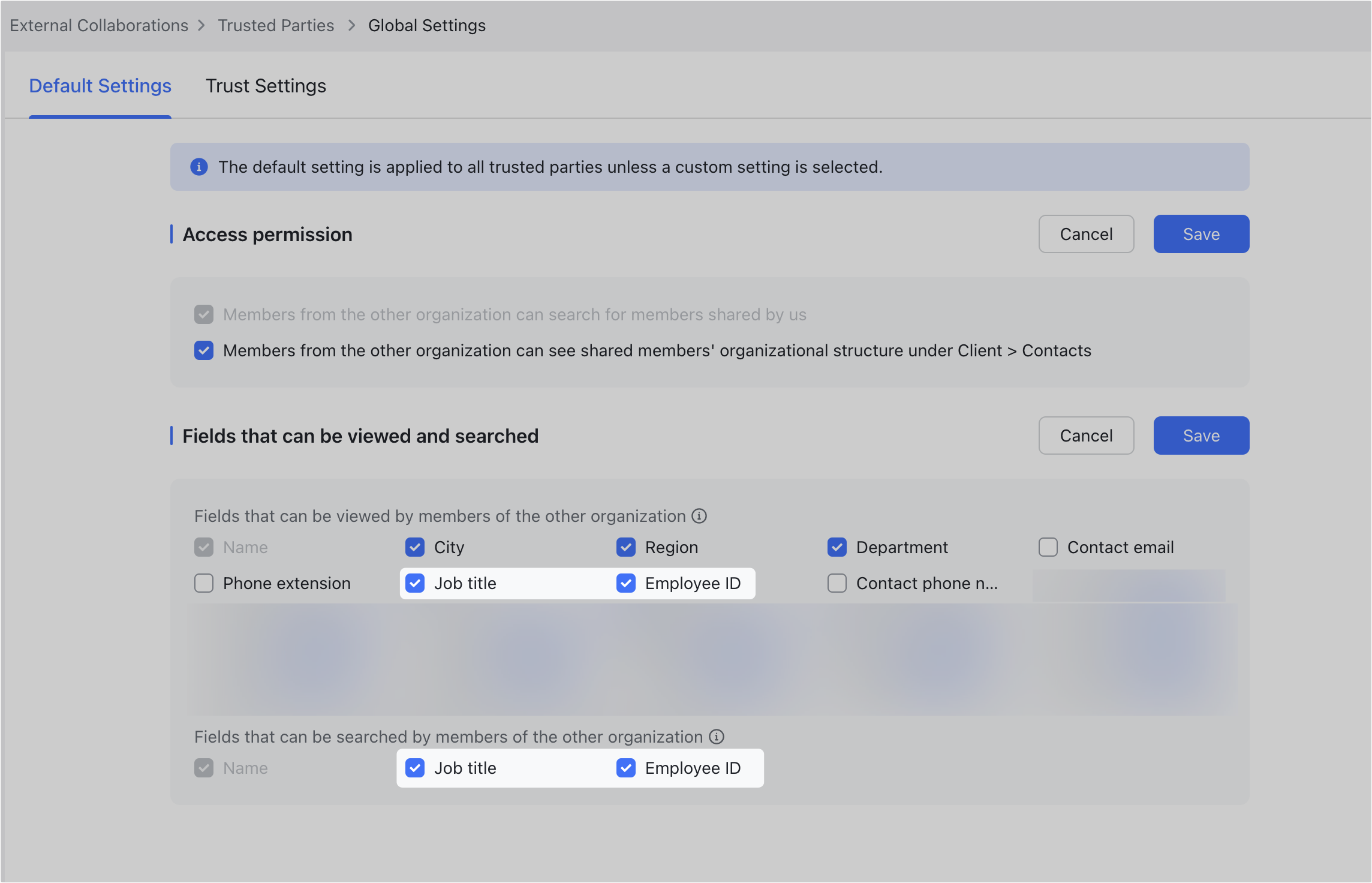Click disabled Name checkbox in searchable fields

[x=204, y=768]
